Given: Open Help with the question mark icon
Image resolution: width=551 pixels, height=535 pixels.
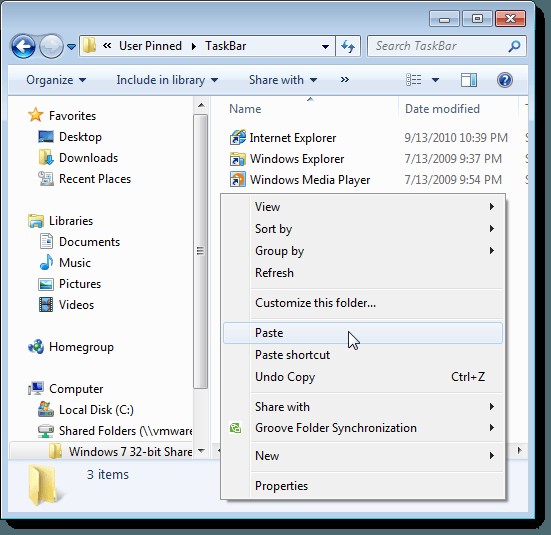Looking at the screenshot, I should [505, 80].
